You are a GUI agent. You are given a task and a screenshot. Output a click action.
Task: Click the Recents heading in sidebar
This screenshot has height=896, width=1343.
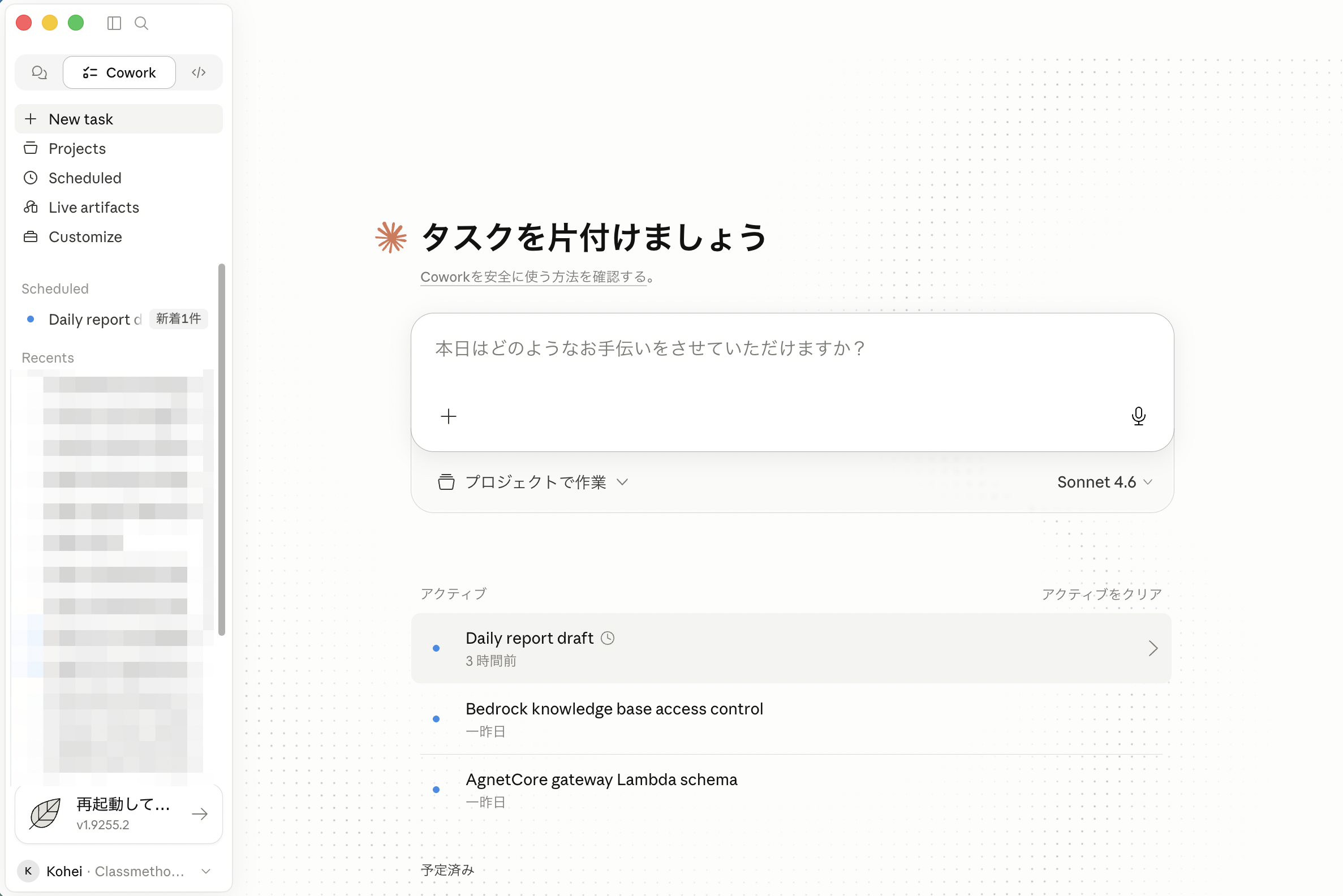(48, 357)
